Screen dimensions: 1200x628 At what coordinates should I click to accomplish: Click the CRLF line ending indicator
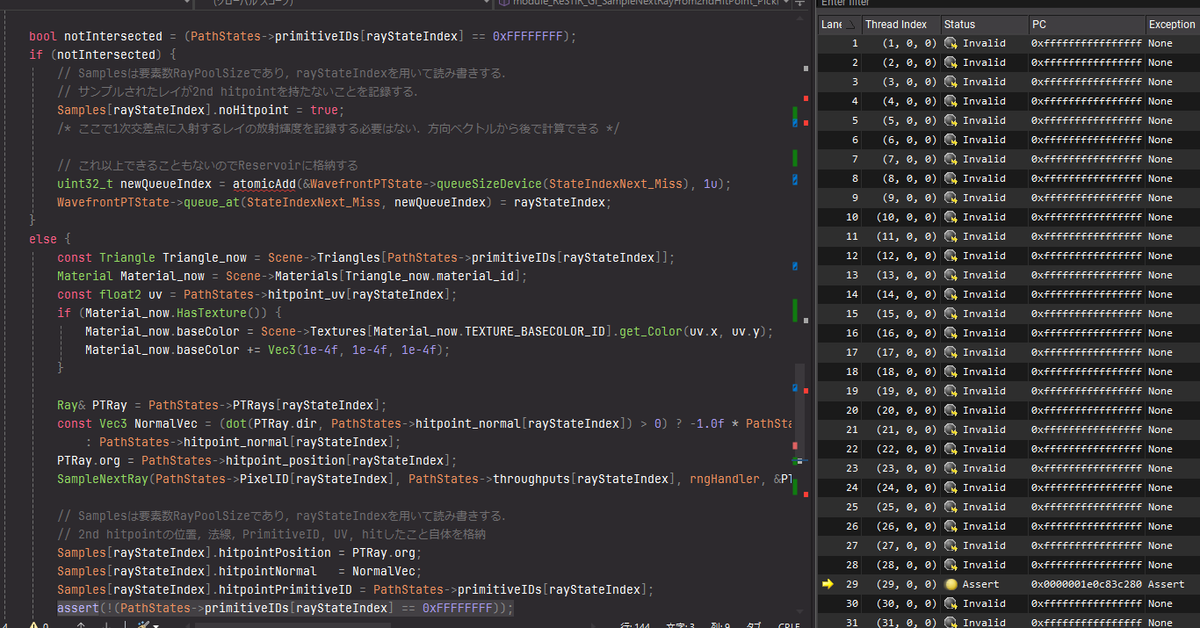[789, 624]
